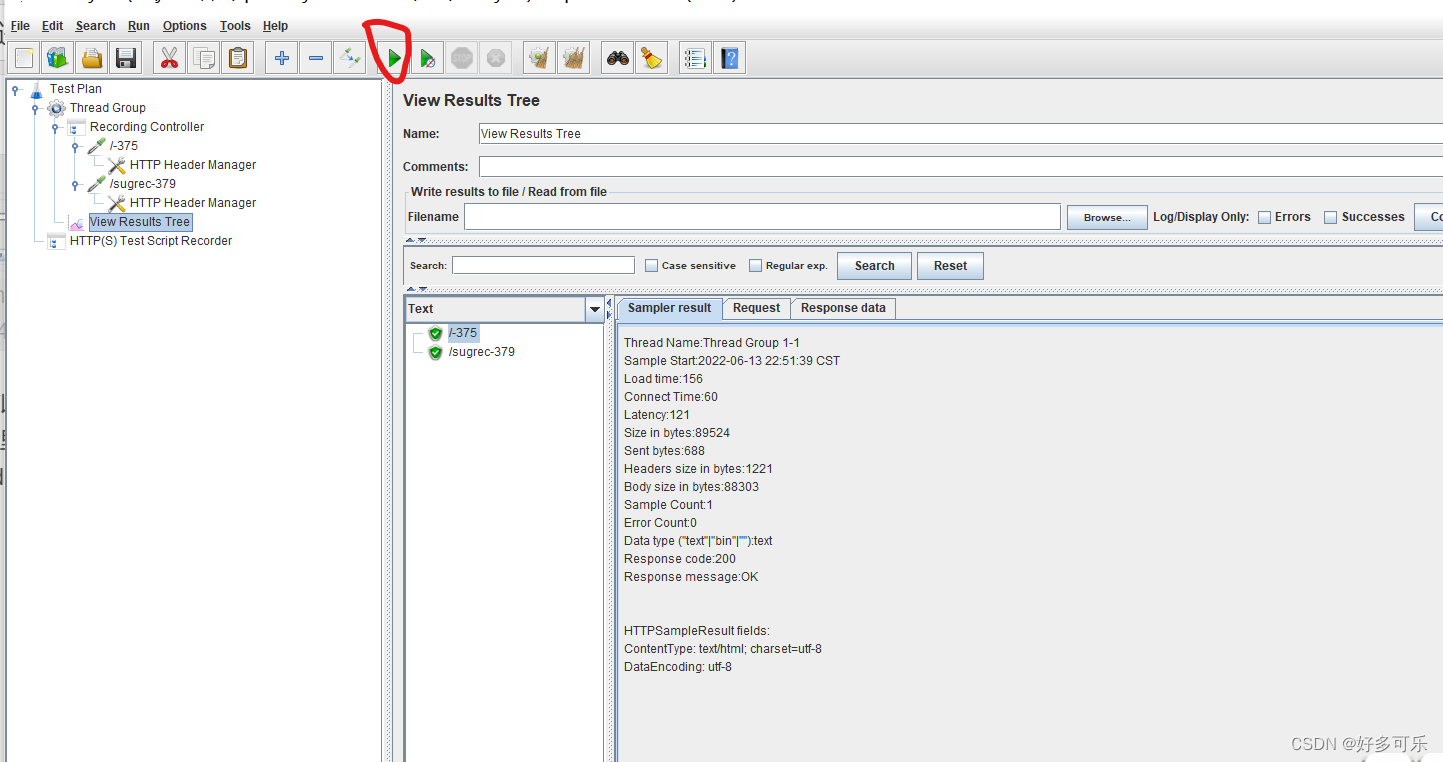Click the greyed-out Shutdown icon
The image size is (1443, 762).
[x=495, y=58]
